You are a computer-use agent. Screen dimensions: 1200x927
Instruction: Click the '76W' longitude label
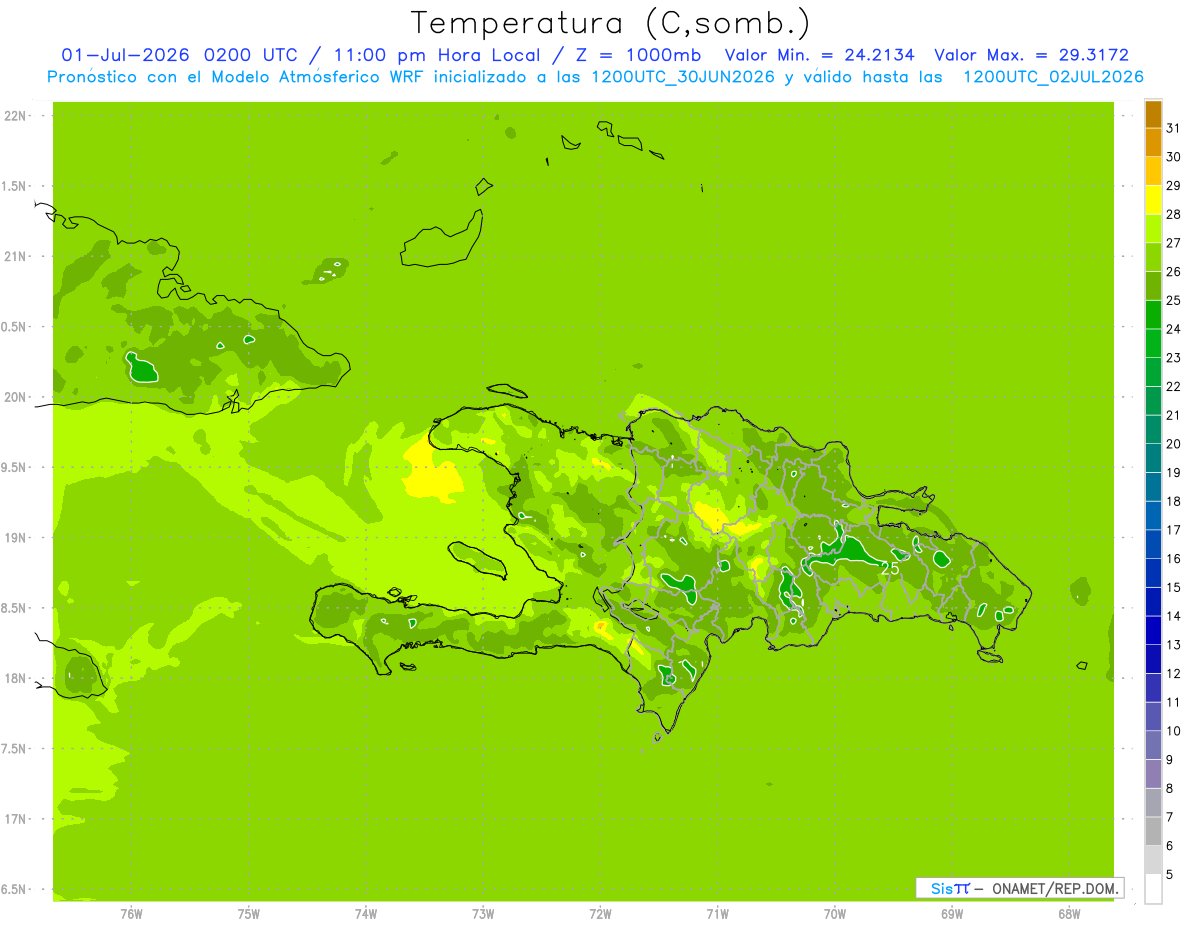pos(131,914)
